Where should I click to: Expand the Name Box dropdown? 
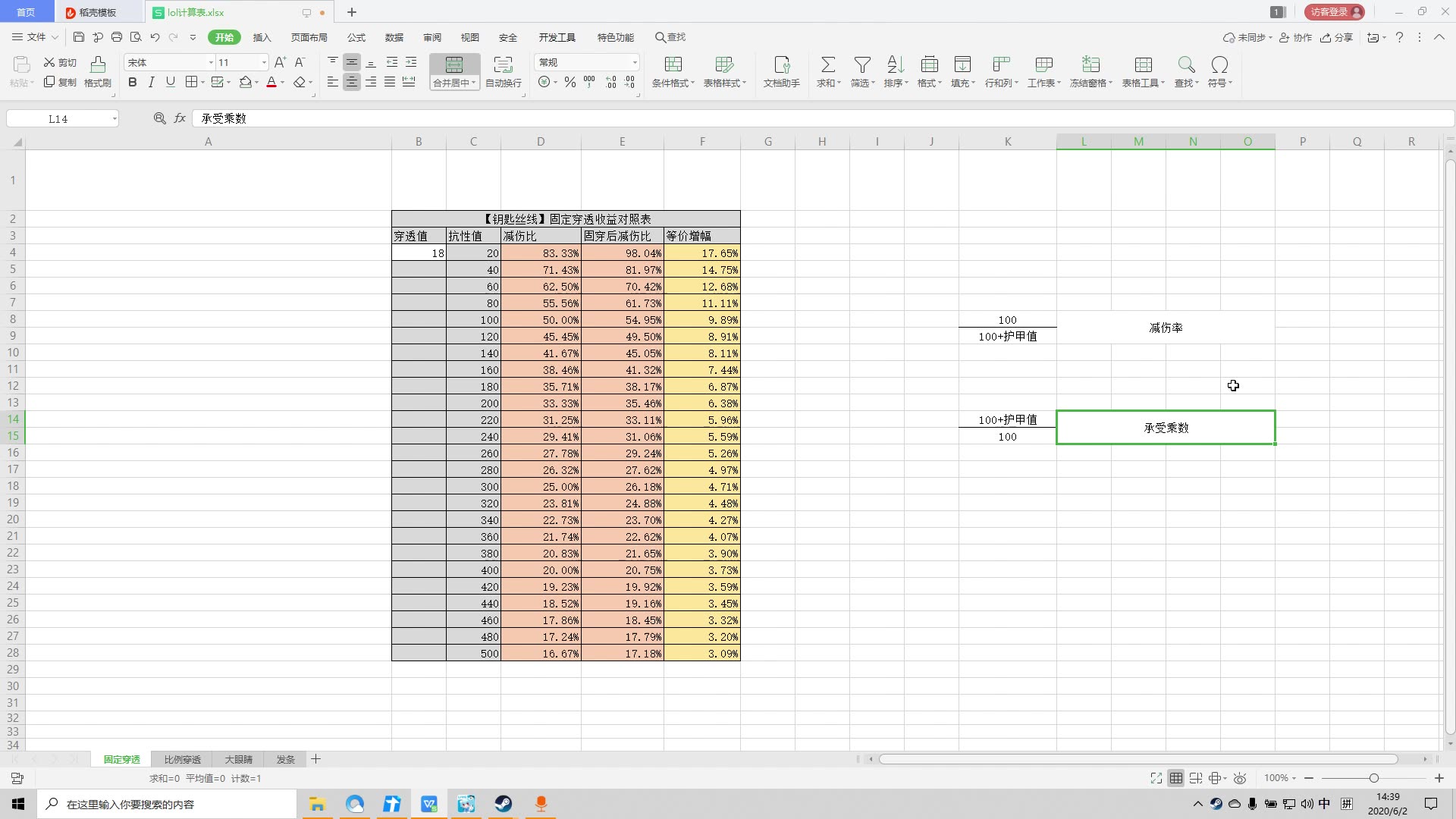click(x=115, y=119)
